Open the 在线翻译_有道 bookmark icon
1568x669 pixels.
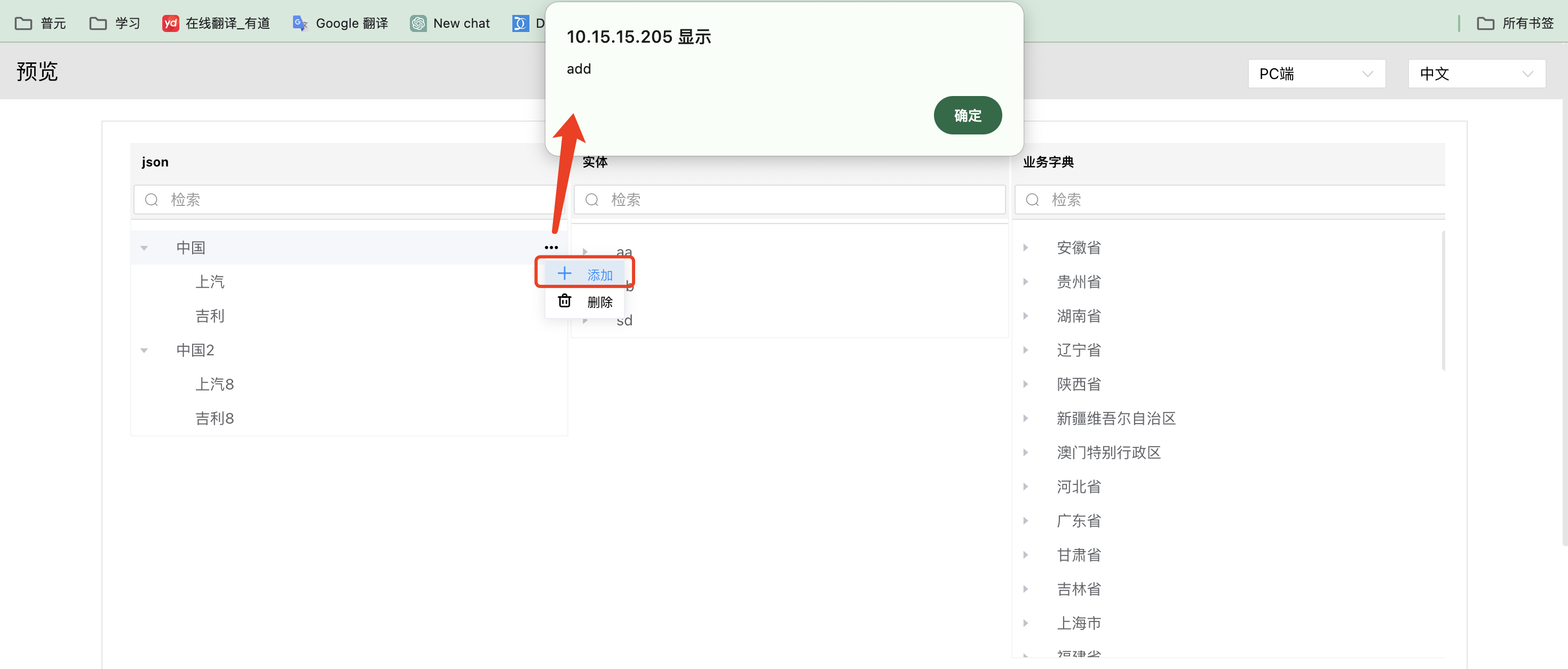pyautogui.click(x=170, y=23)
